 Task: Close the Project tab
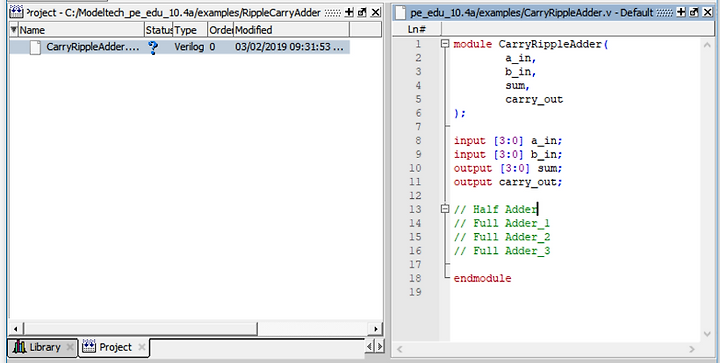click(142, 347)
